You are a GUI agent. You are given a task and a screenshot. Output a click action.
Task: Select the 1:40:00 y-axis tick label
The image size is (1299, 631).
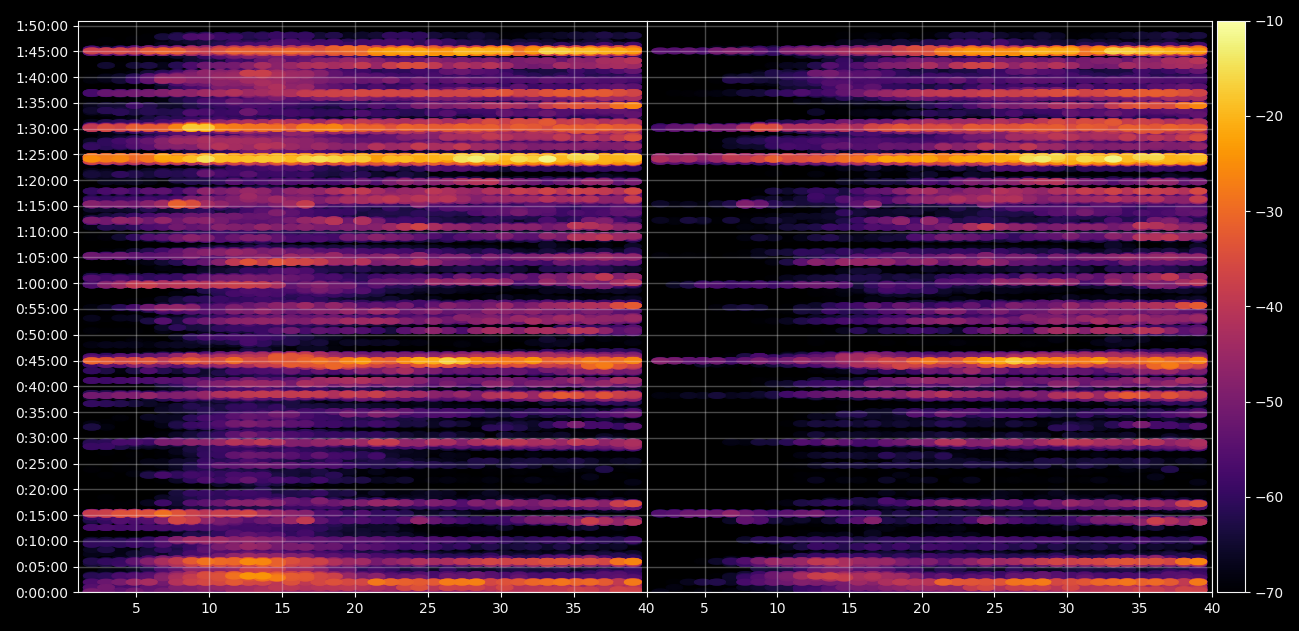[43, 78]
